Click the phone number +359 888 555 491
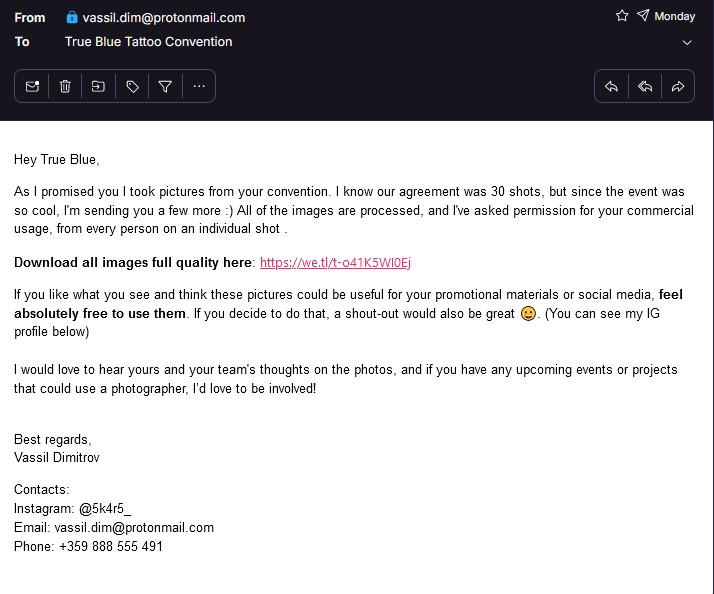 108,547
